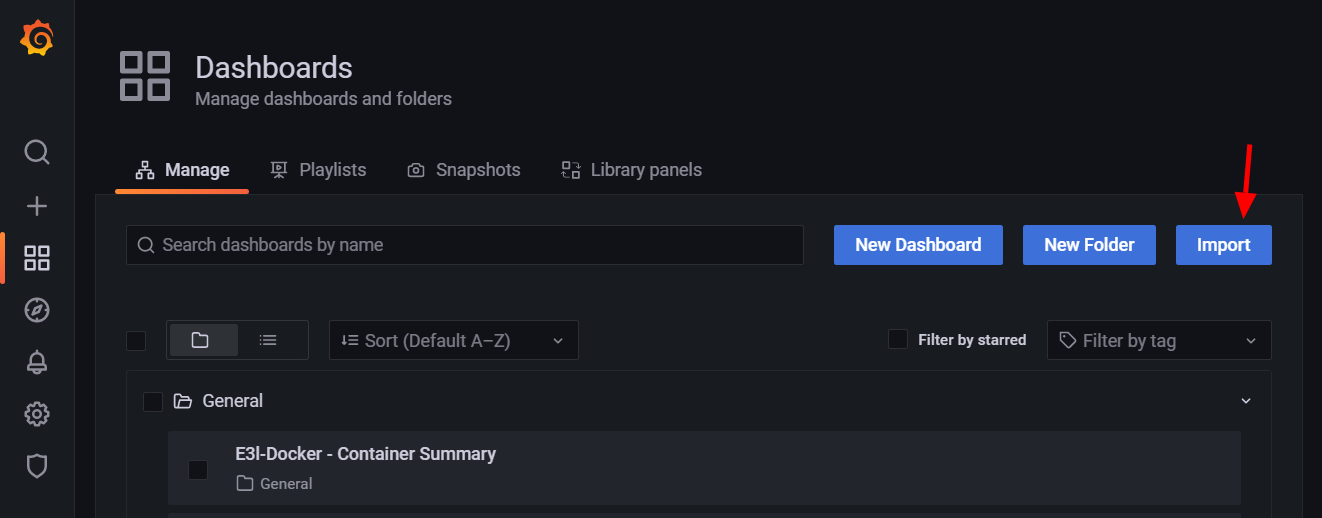
Task: Open the Dashboards four-squares sidebar icon
Action: click(37, 258)
